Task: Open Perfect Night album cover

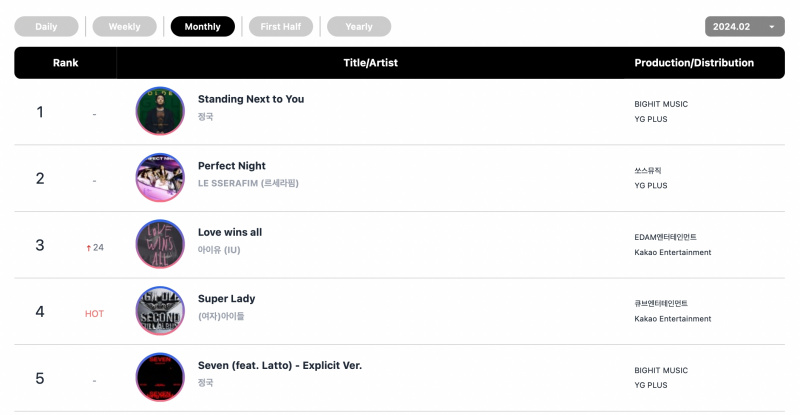Action: point(160,178)
